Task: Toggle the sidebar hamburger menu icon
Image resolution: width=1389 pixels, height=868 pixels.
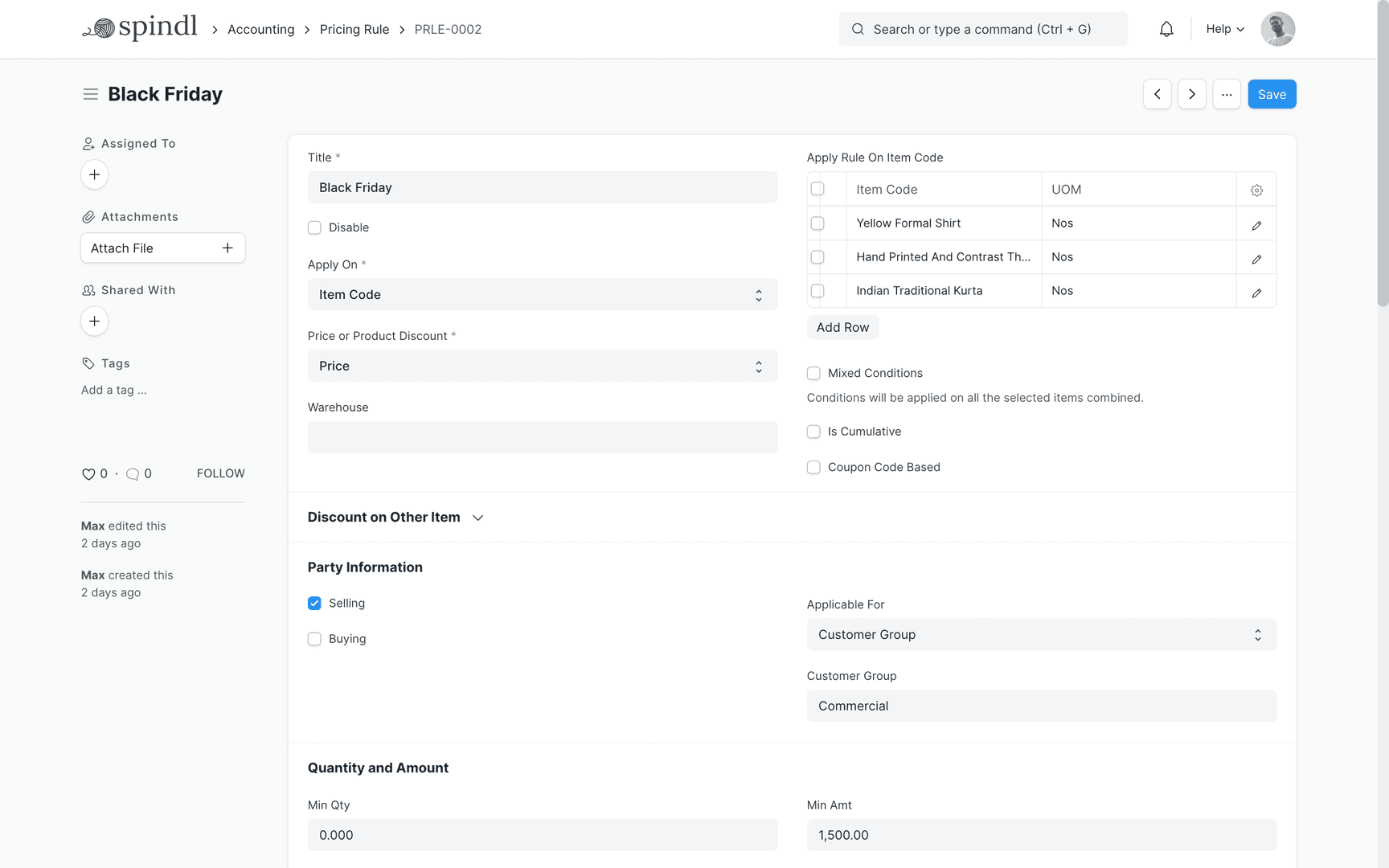Action: tap(90, 94)
